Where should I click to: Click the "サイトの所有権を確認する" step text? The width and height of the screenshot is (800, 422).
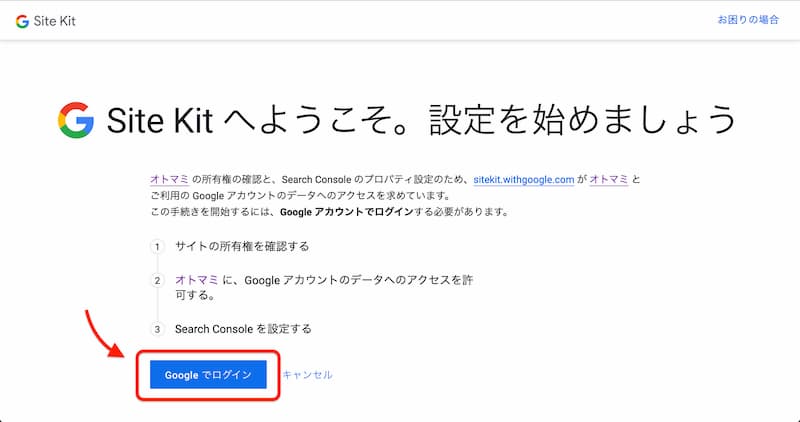pos(242,246)
